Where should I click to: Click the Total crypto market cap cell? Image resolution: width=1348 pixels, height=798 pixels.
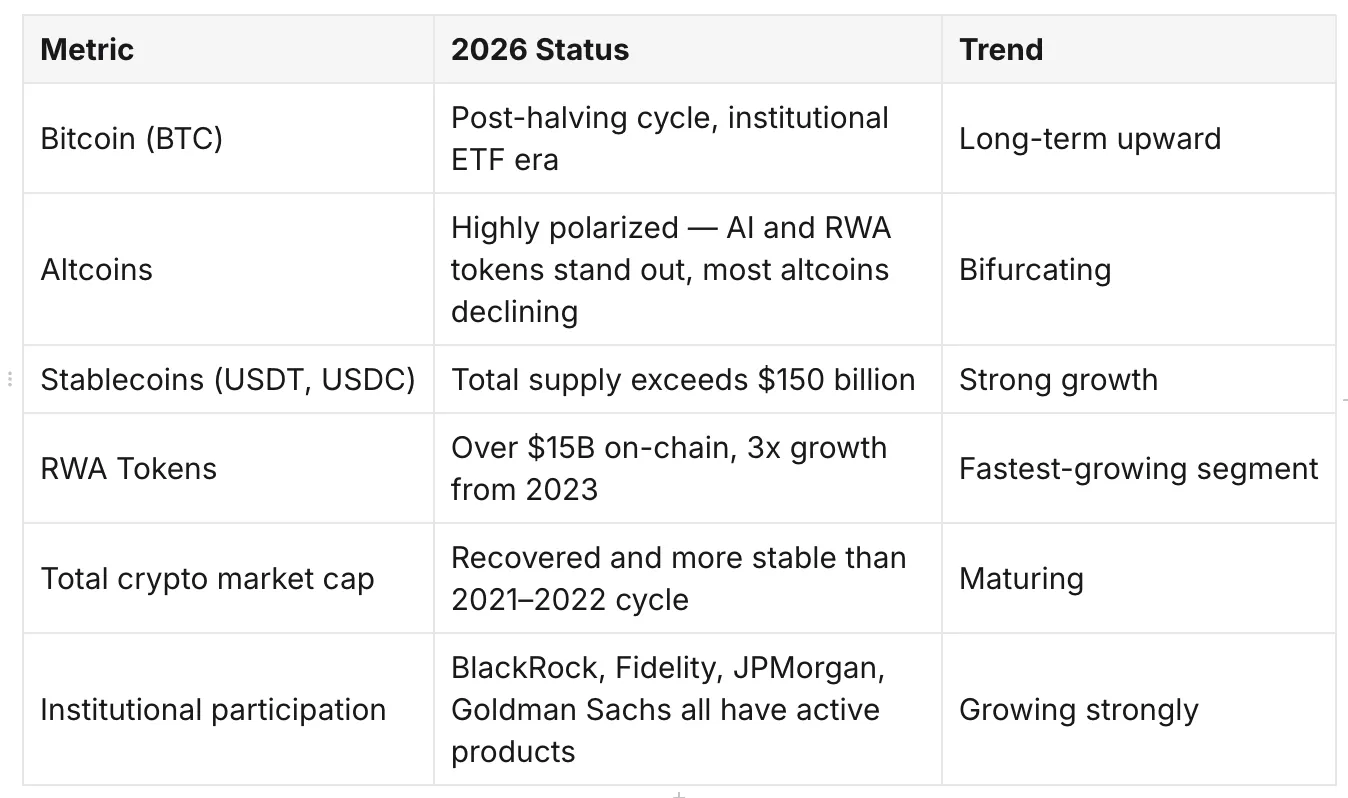point(228,578)
